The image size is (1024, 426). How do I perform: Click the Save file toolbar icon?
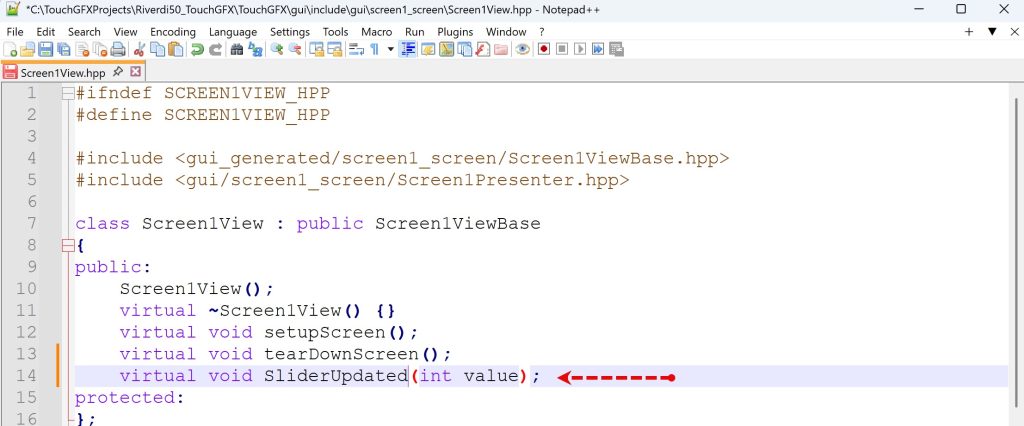43,49
